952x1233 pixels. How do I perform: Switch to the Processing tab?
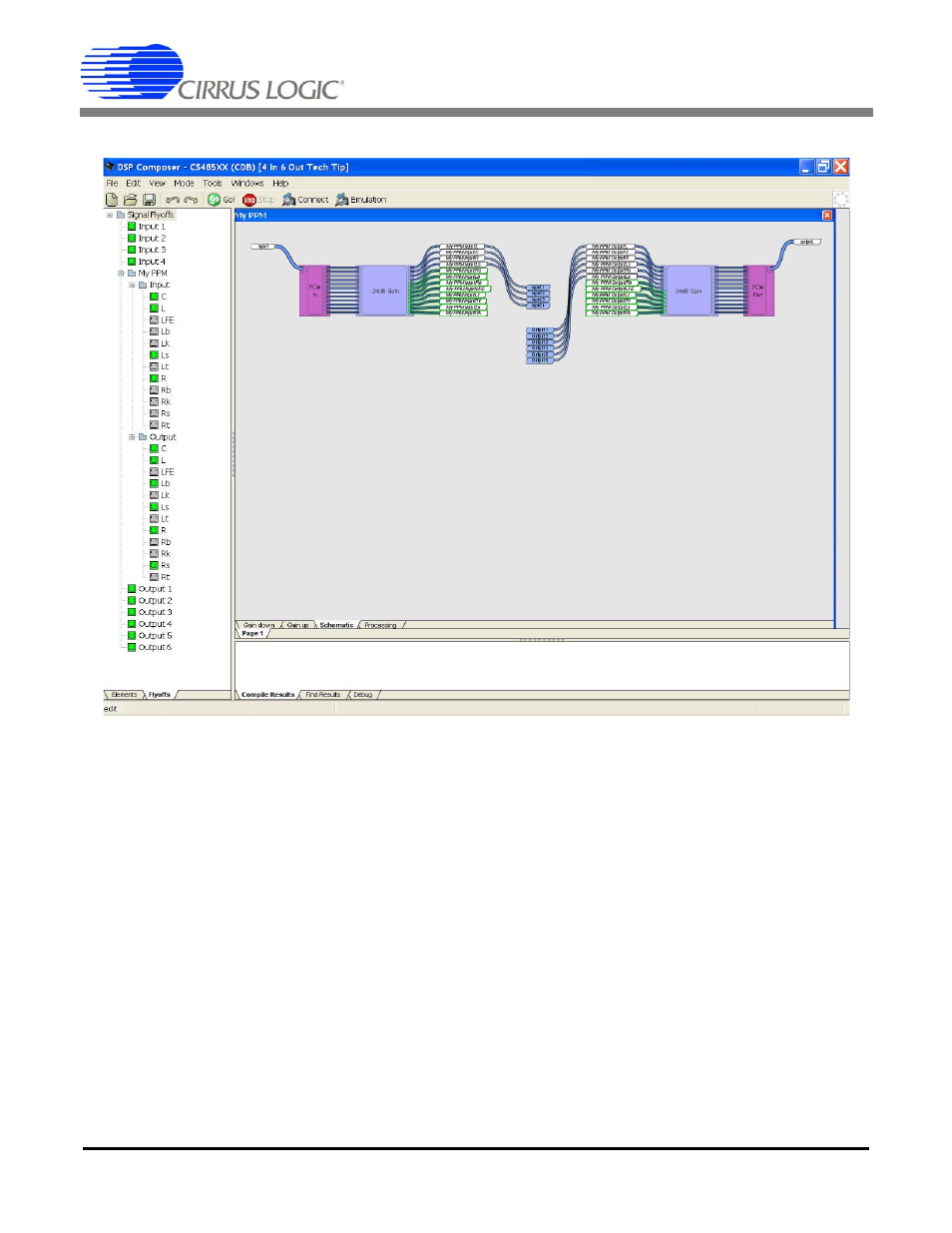pos(380,625)
